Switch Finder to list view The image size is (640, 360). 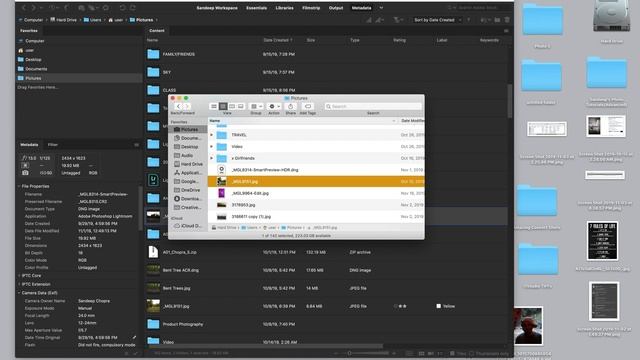pyautogui.click(x=223, y=107)
